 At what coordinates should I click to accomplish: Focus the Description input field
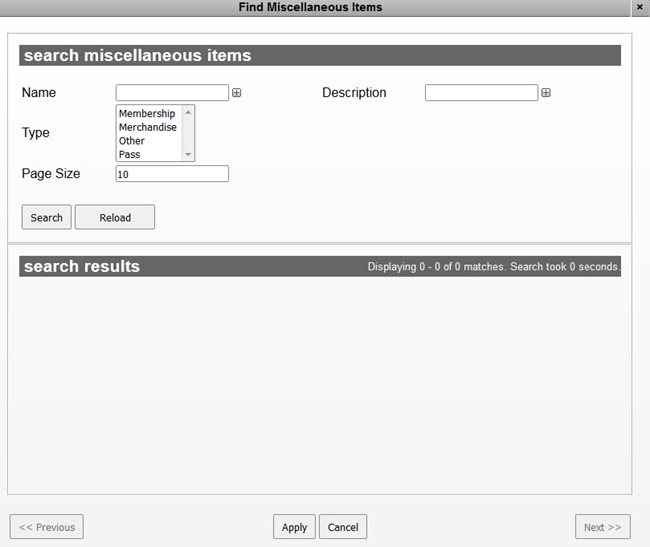point(481,92)
